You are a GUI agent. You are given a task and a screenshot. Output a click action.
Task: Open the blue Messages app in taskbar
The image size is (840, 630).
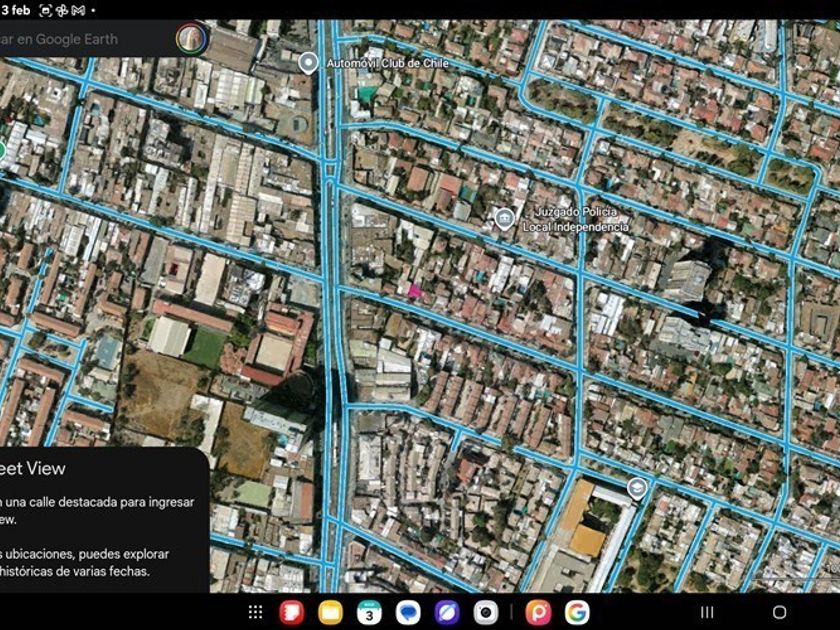click(x=408, y=612)
